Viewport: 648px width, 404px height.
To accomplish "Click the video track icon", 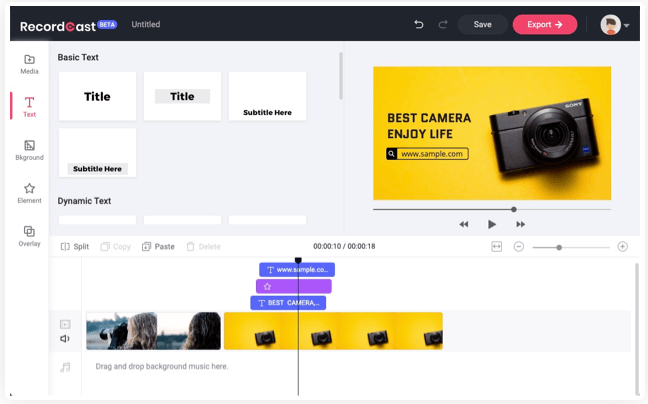I will click(65, 324).
